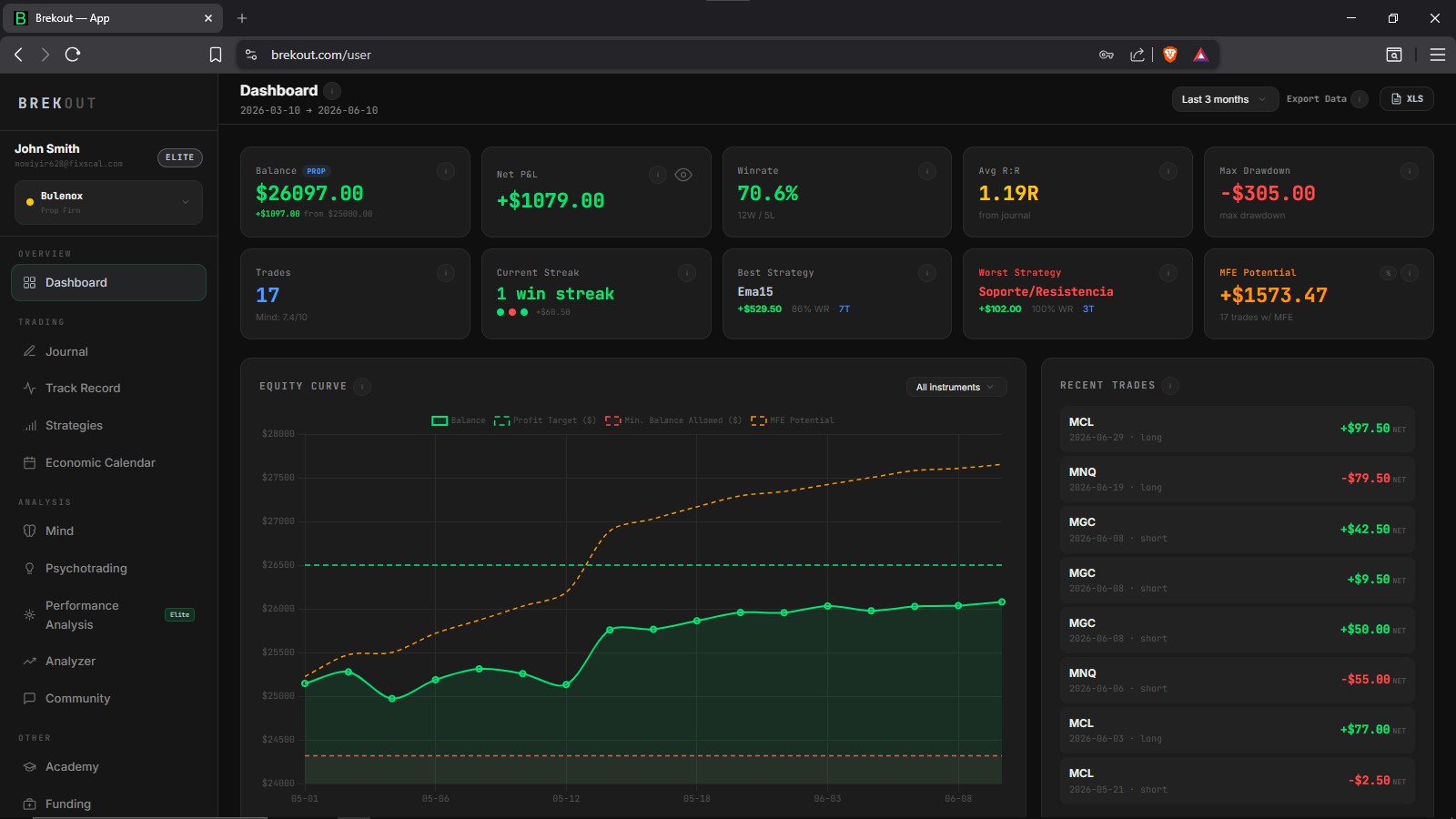Click the Max Drawdown info icon
Viewport: 1456px width, 819px height.
(1409, 171)
